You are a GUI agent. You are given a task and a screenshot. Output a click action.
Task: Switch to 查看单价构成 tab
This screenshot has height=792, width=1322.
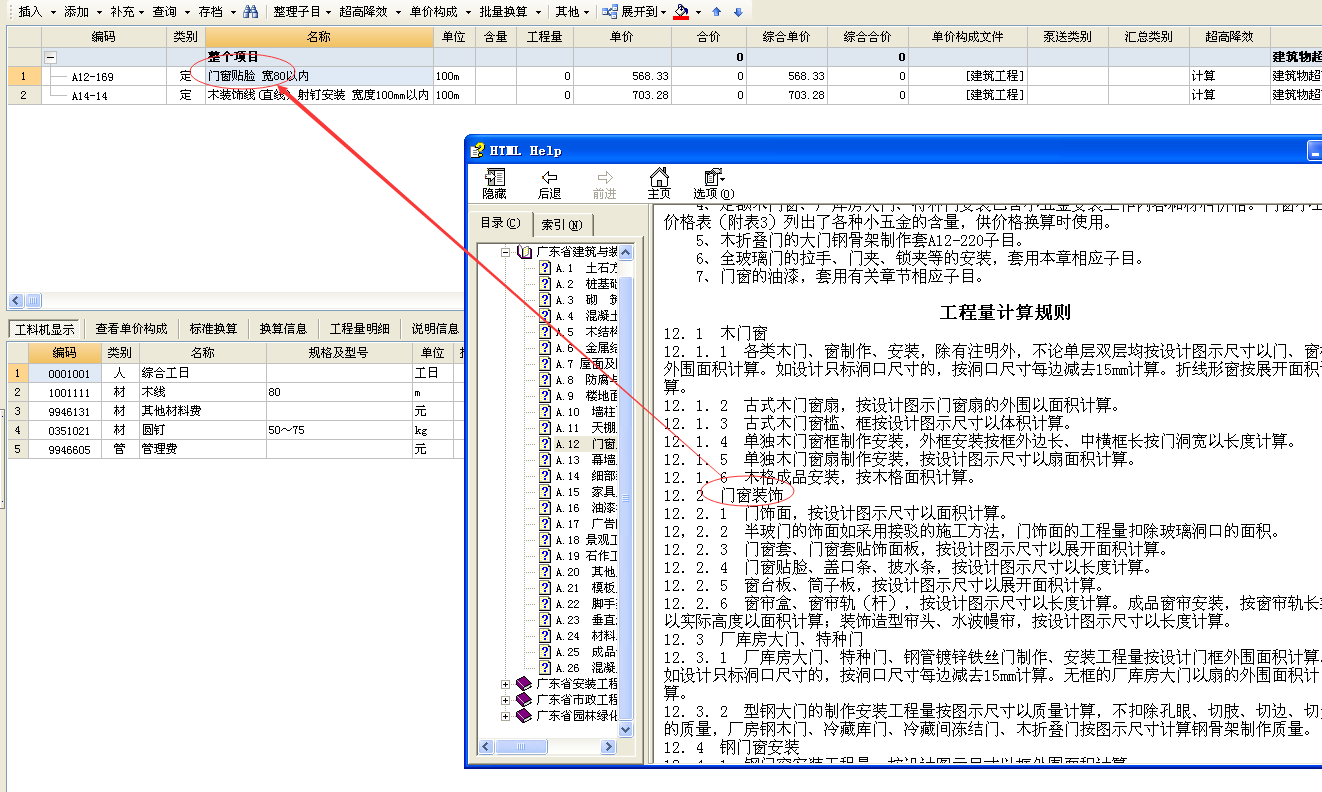pos(131,328)
